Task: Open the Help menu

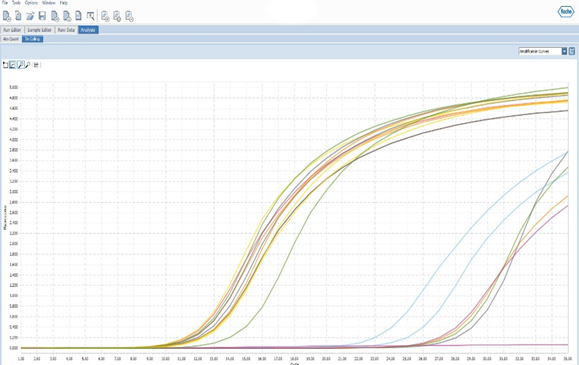Action: pyautogui.click(x=64, y=3)
